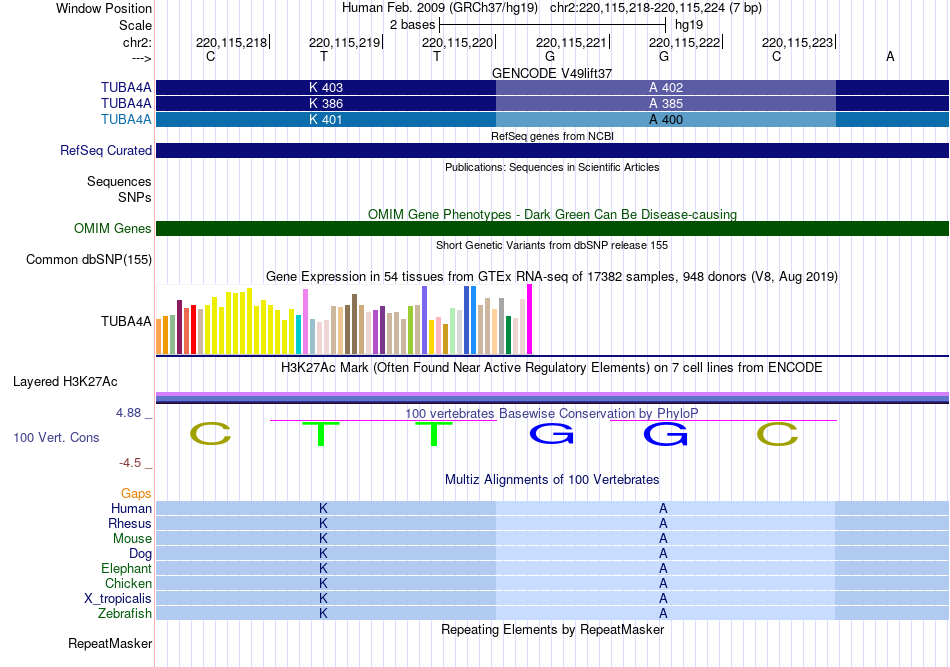Click the Dog alignment row label
950x667 pixels.
tap(140, 553)
